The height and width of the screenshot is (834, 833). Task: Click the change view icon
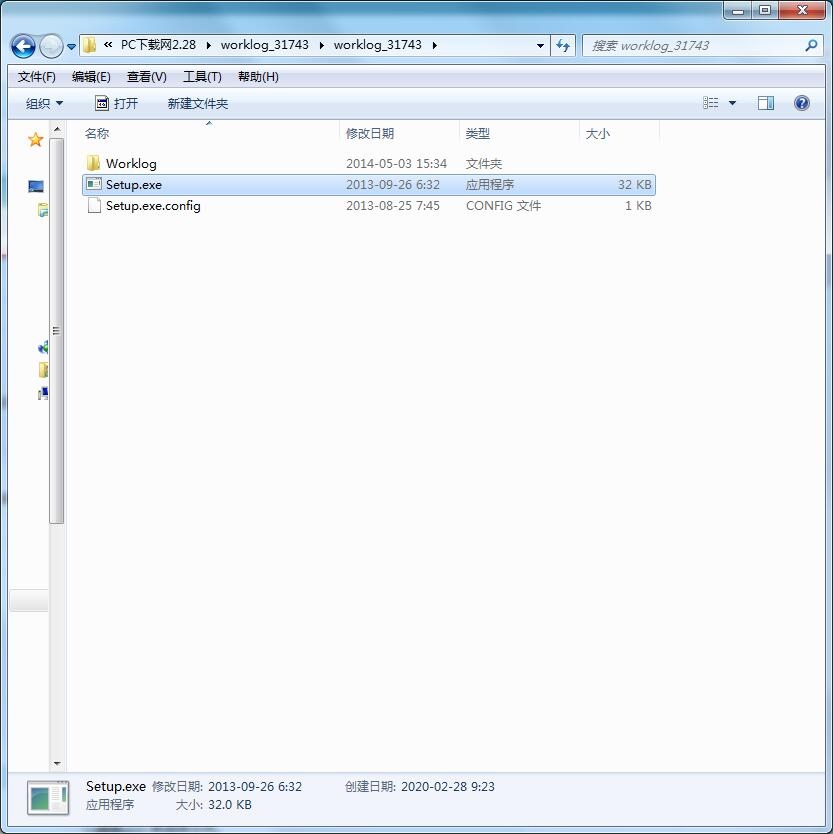click(x=710, y=103)
